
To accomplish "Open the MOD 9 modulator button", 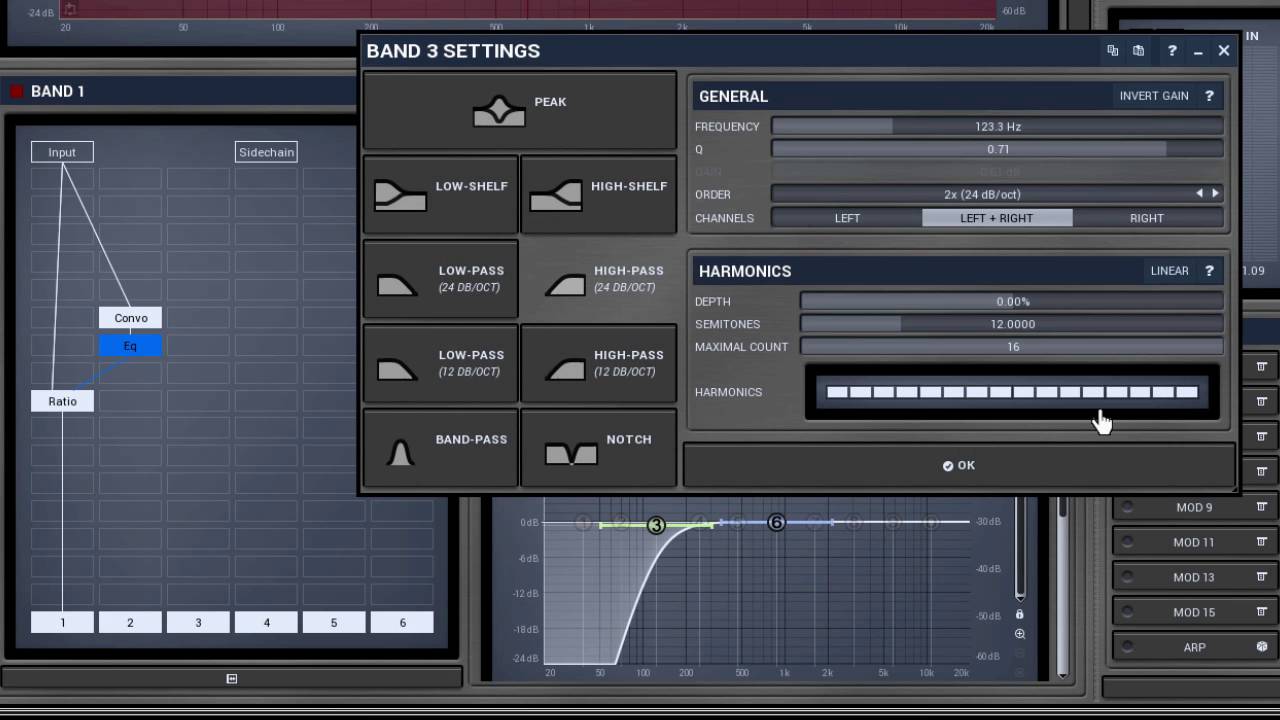I will click(x=1193, y=507).
